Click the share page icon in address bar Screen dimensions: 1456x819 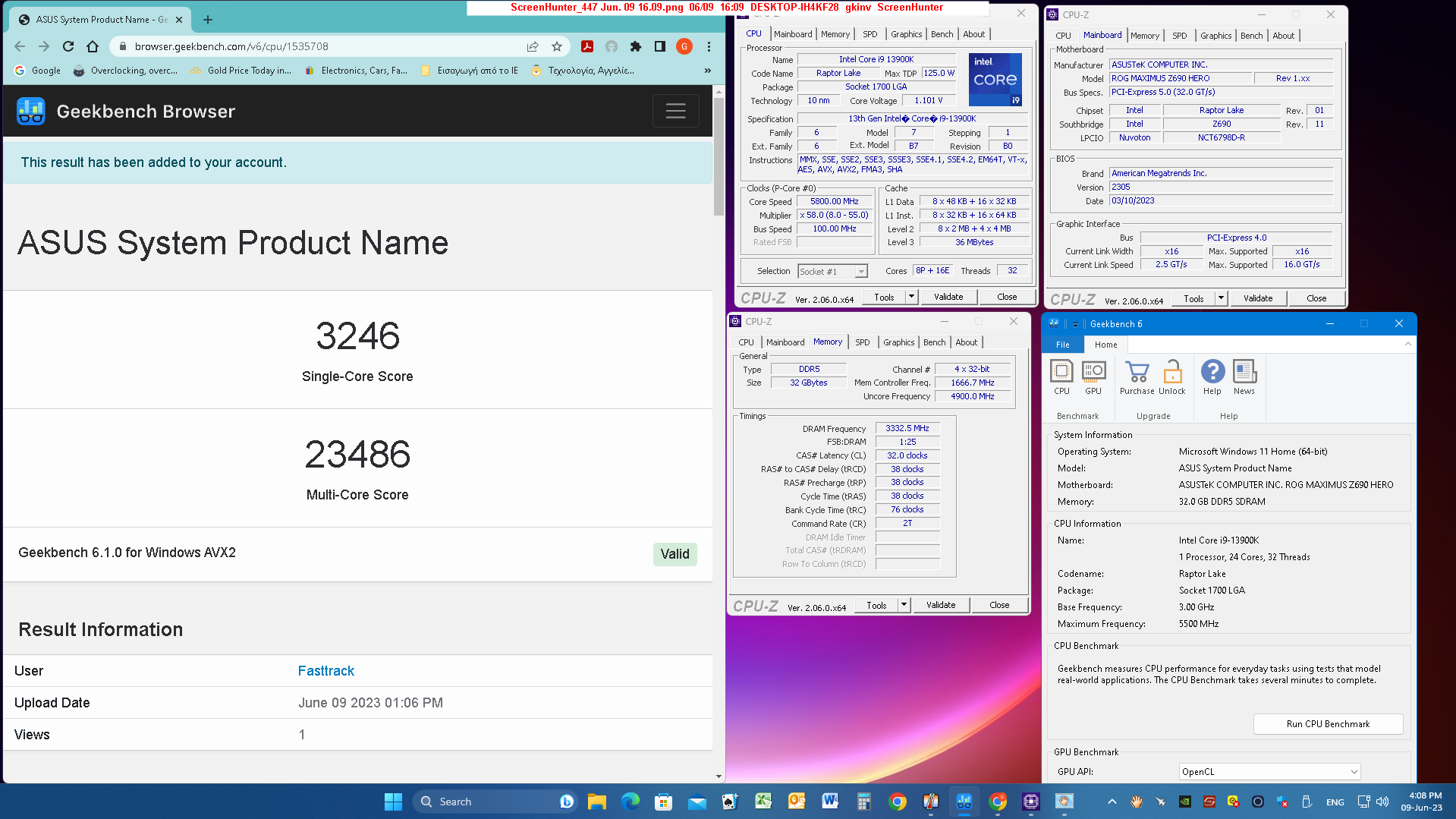[x=533, y=46]
